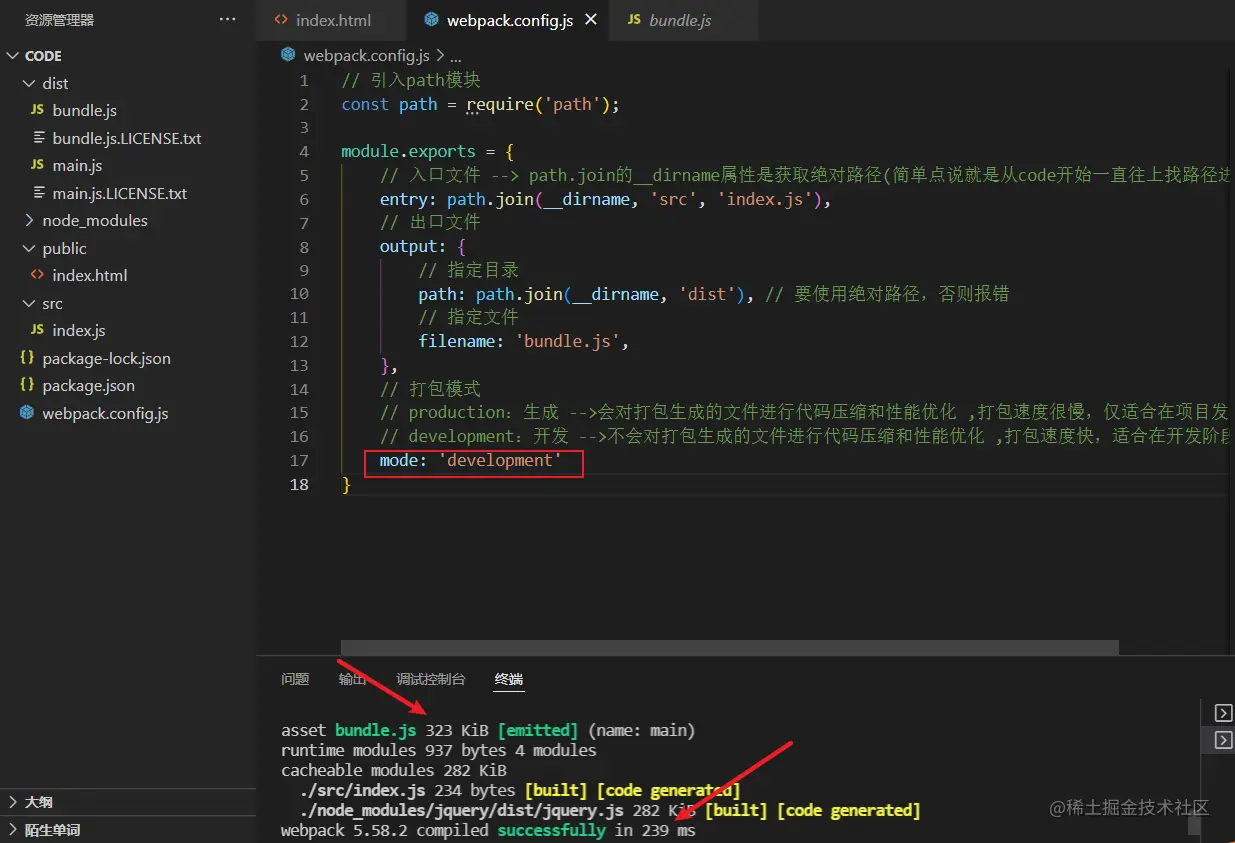
Task: Click the jquery.js path in terminal output
Action: click(462, 810)
